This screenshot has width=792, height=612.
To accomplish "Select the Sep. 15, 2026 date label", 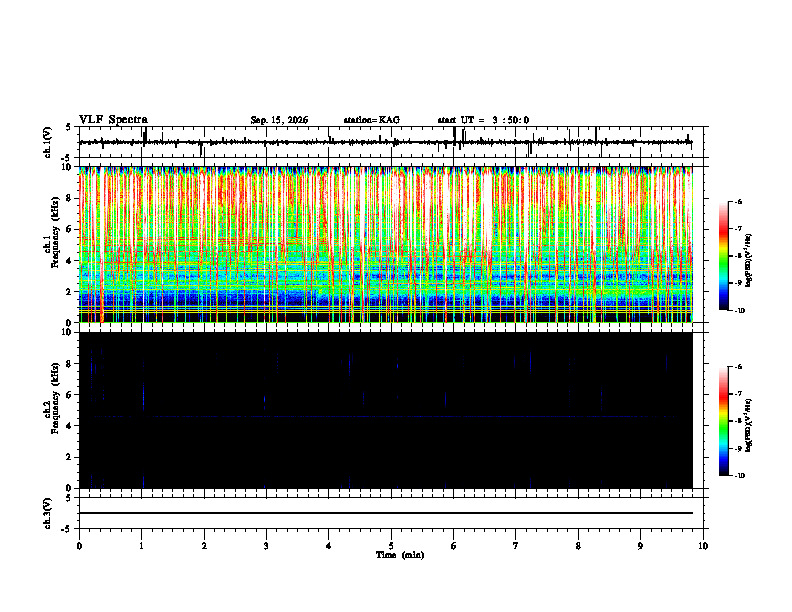I will coord(279,120).
